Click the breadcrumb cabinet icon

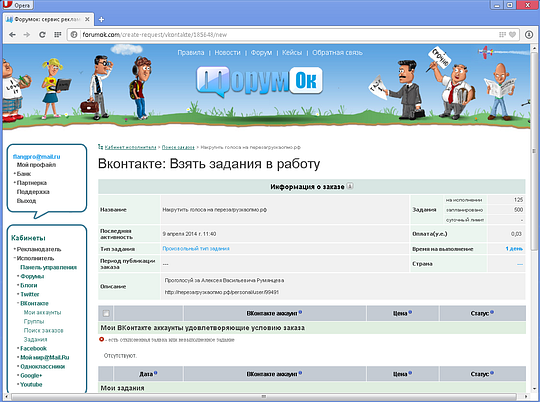tap(101, 147)
